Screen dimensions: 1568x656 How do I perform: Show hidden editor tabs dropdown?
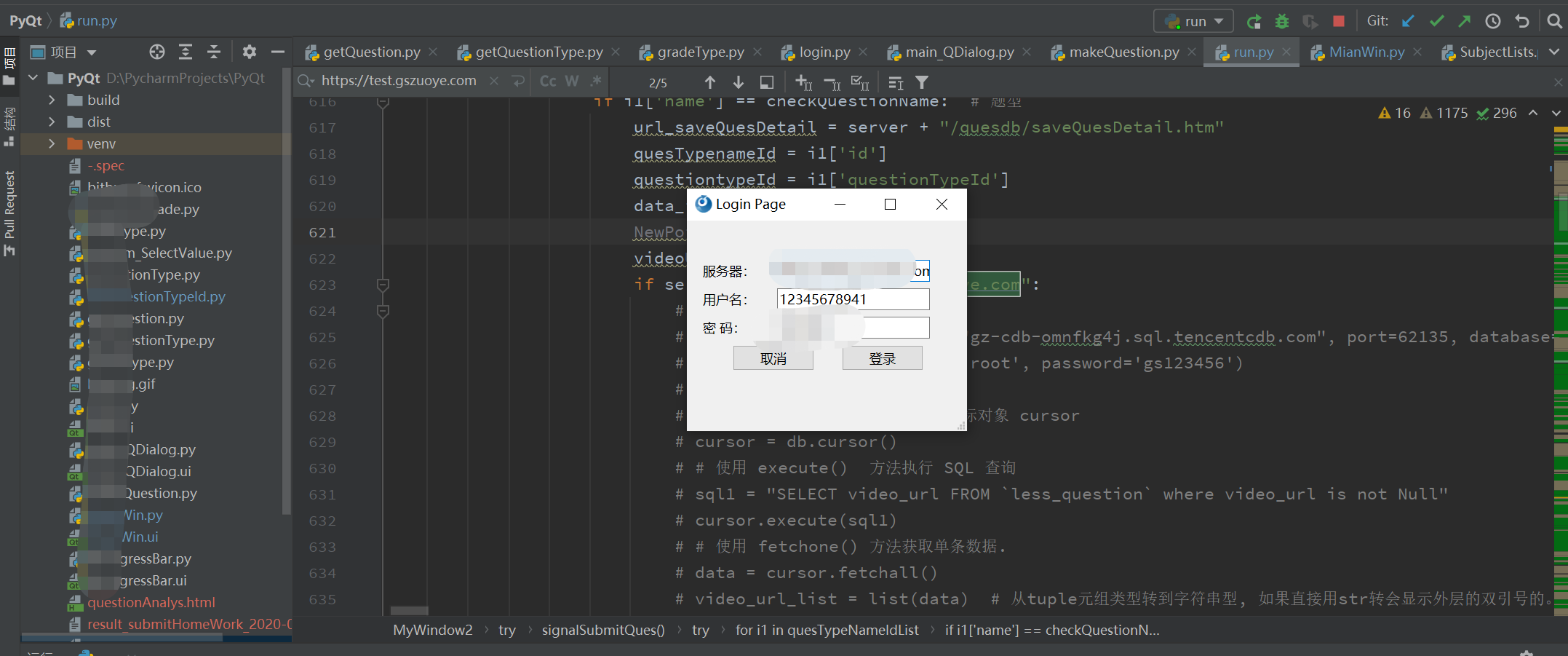1555,52
